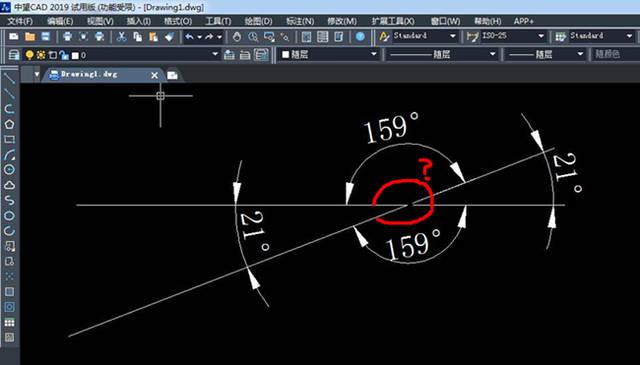Select the Zoom Window tool

pyautogui.click(x=269, y=37)
